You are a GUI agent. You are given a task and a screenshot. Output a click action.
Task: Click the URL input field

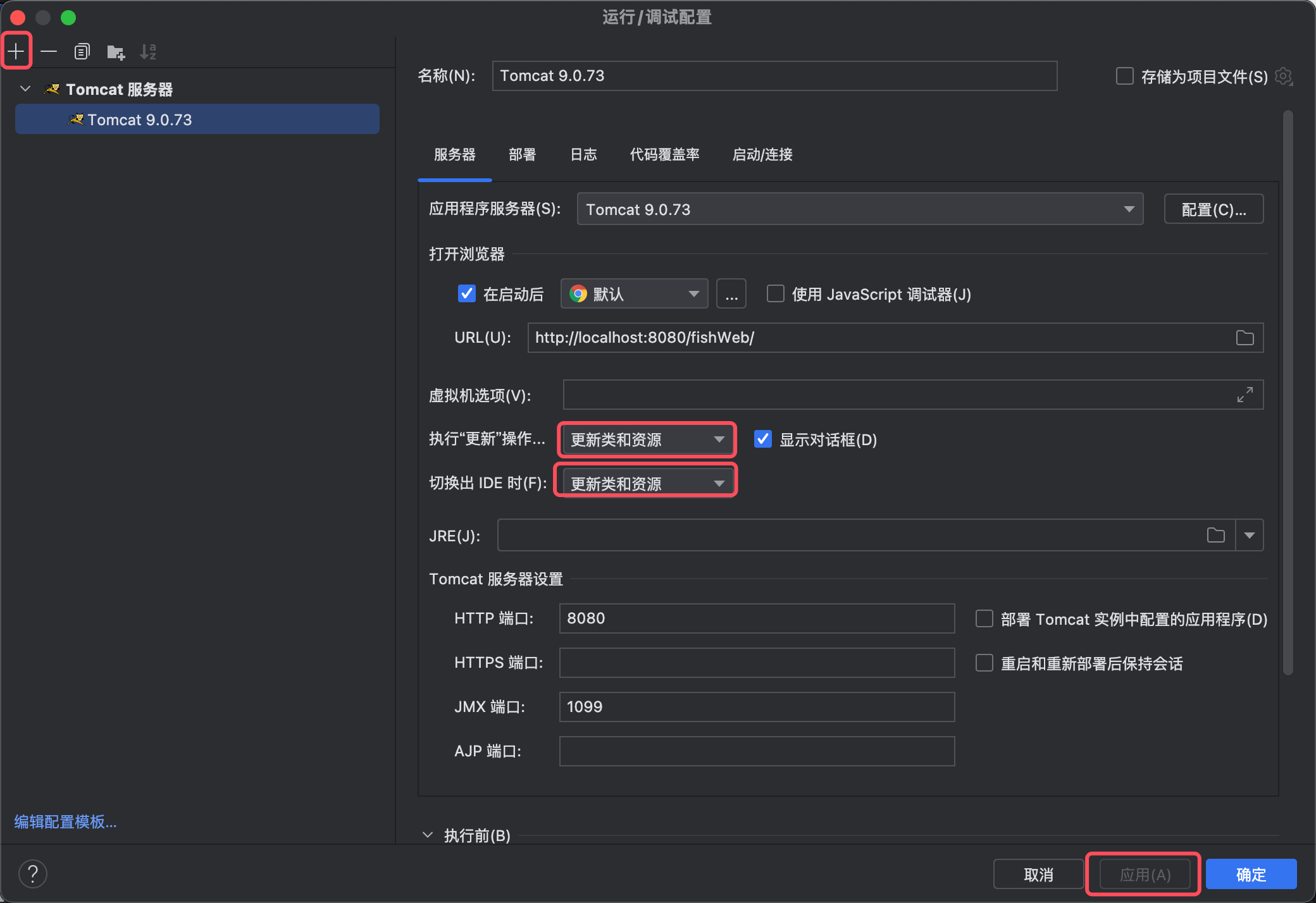[x=895, y=338]
